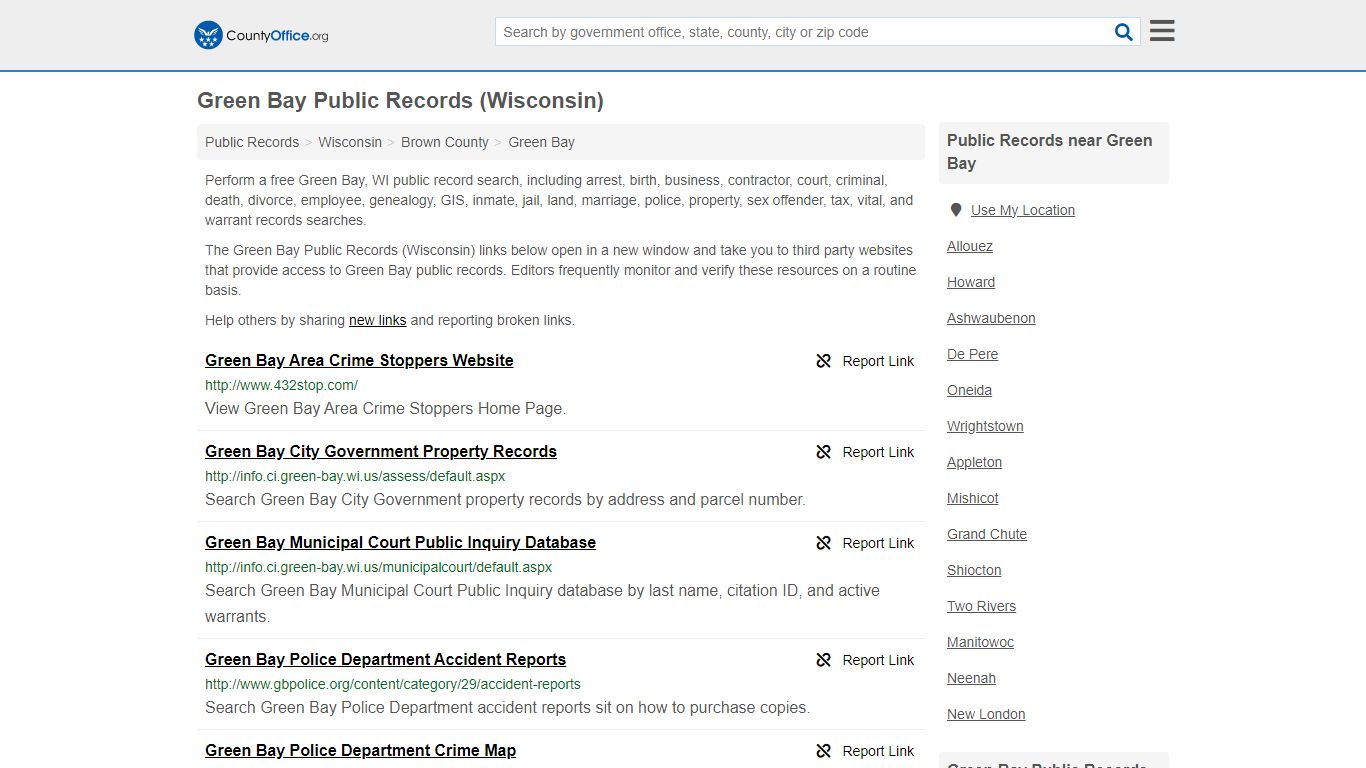Viewport: 1366px width, 768px height.
Task: Open Ashwaubenon public records
Action: [991, 318]
